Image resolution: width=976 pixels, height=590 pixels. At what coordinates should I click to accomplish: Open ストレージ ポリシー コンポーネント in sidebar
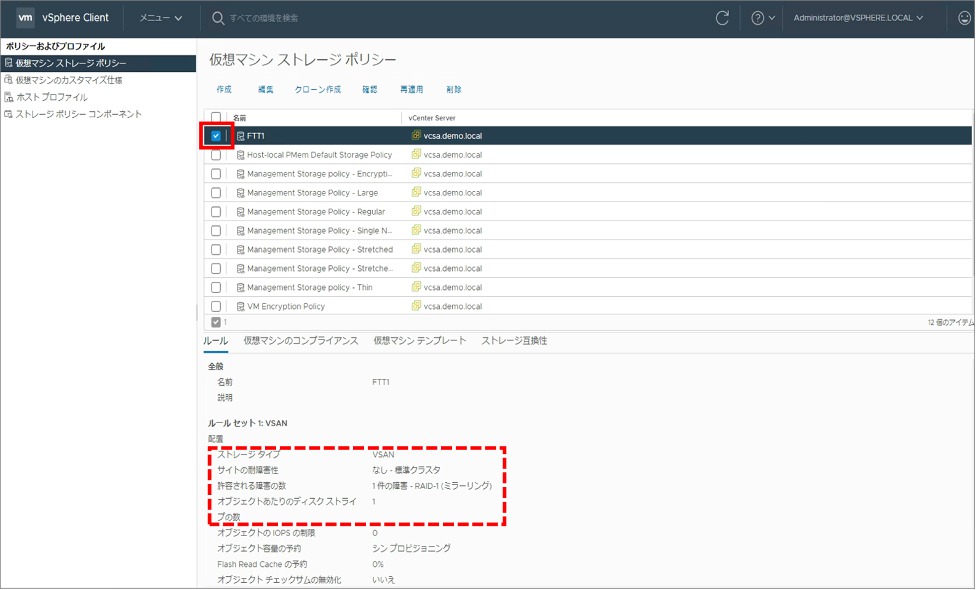tap(78, 114)
